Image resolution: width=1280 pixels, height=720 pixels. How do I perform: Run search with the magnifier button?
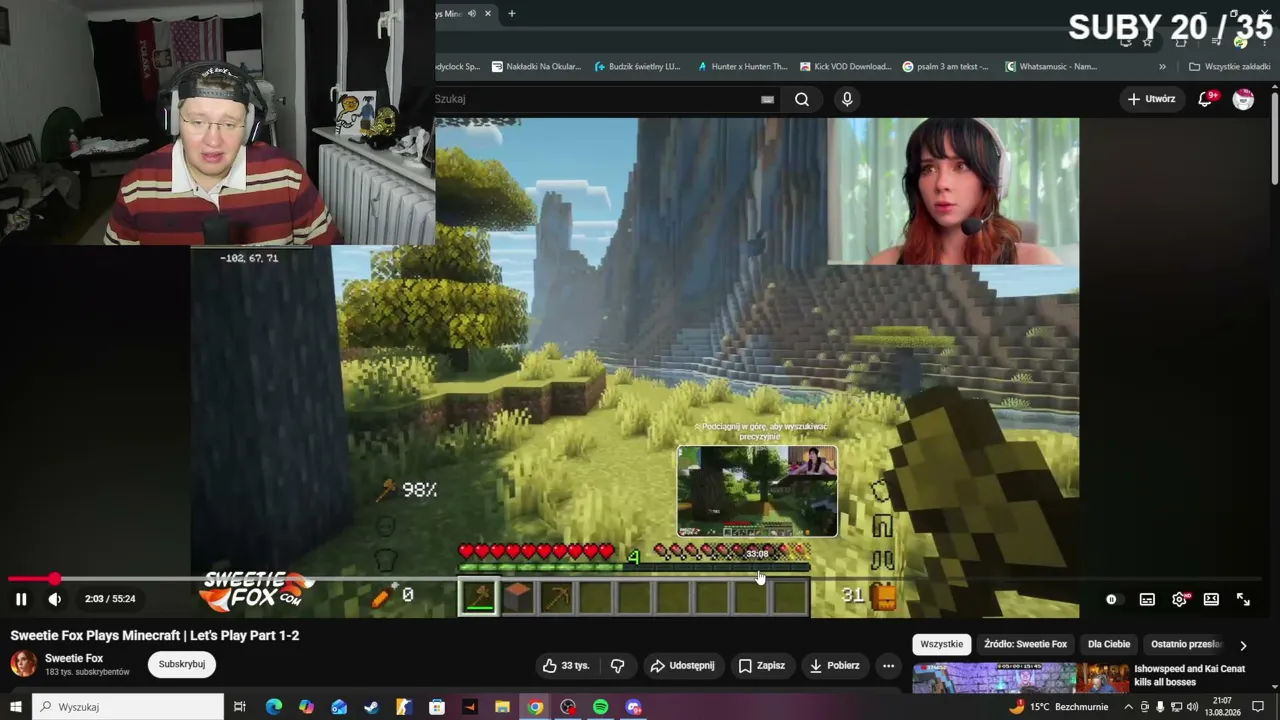(x=802, y=99)
